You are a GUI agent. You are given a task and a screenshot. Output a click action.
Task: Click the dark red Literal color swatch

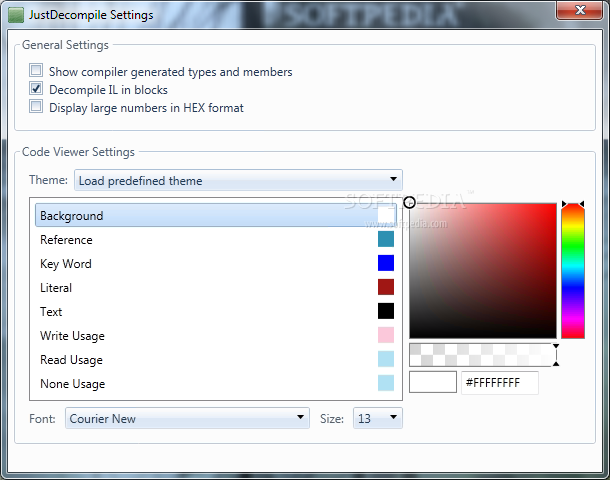[386, 287]
